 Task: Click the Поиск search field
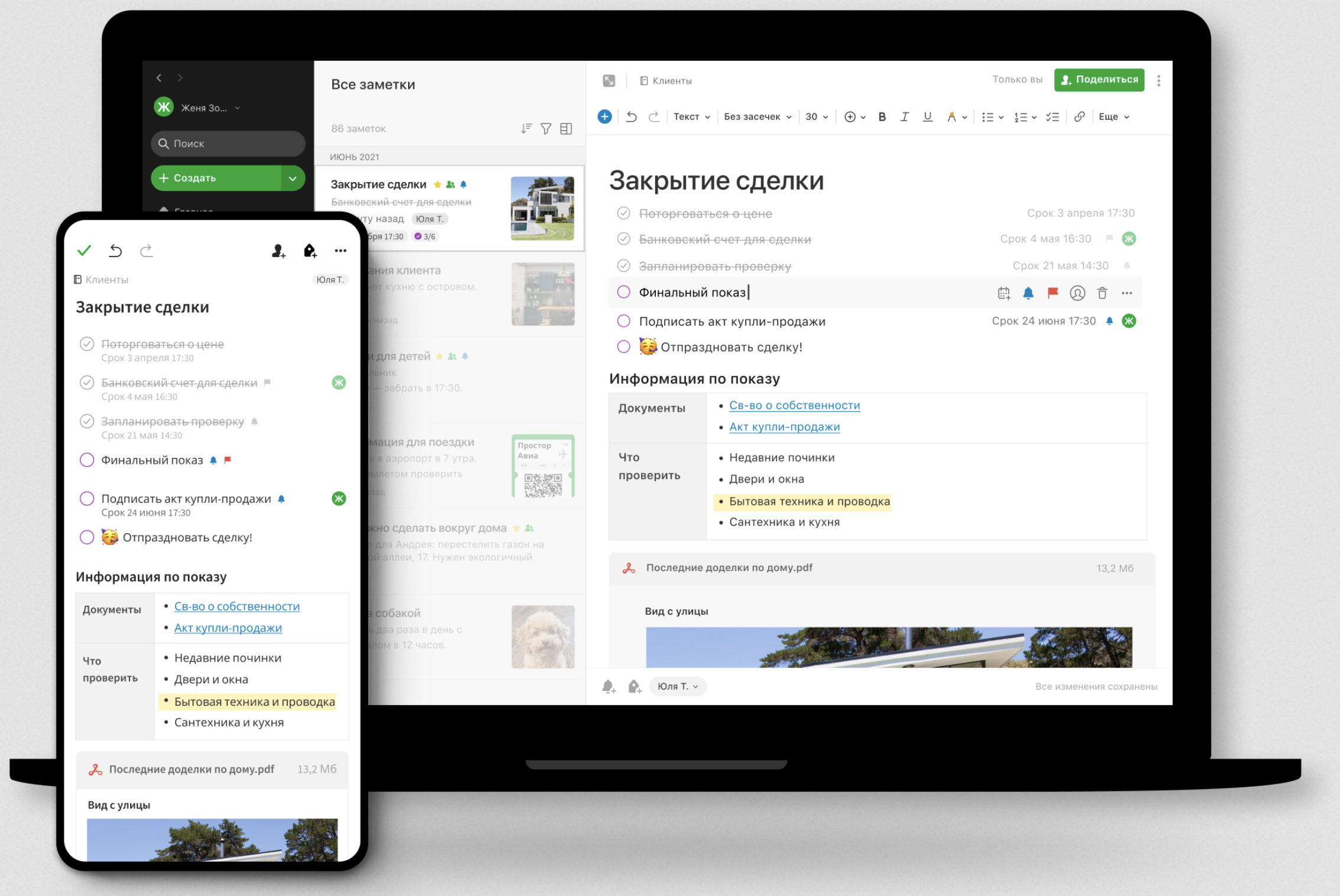(x=228, y=144)
